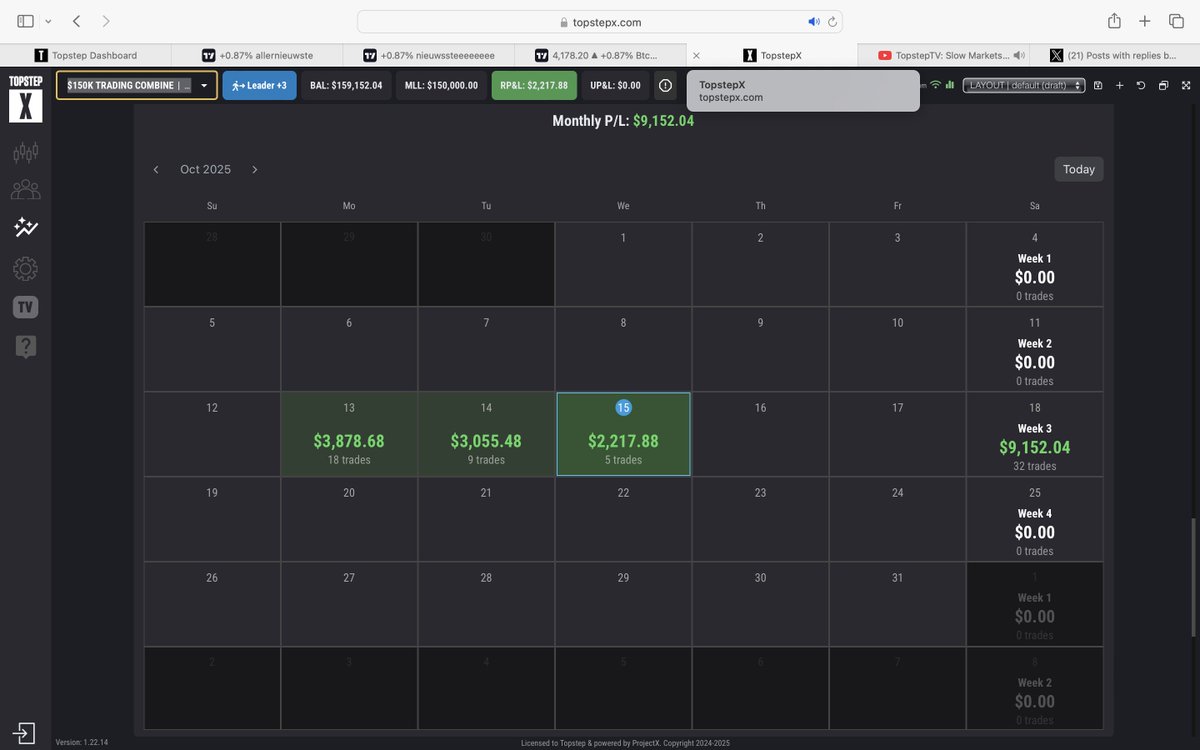Switch to the +0.87% nieuwssteeeeeeee tab
Viewport: 1200px width, 750px height.
429,56
